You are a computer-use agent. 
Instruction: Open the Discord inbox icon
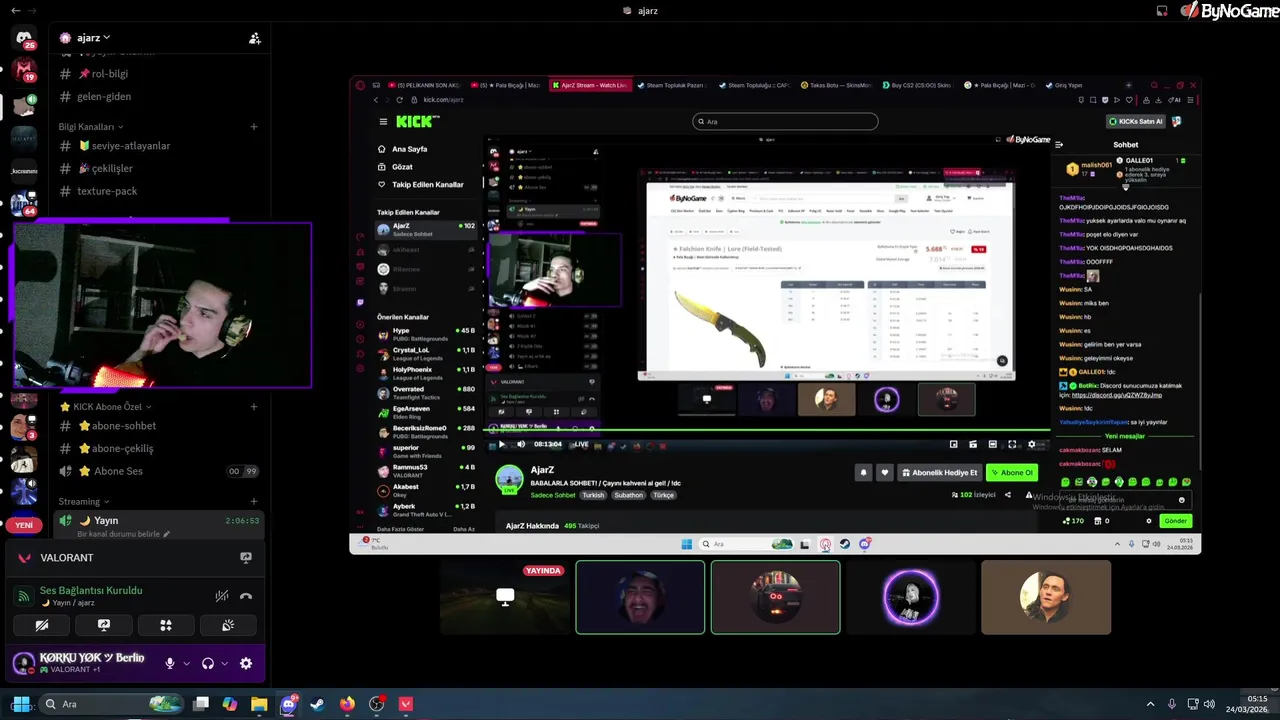1162,11
